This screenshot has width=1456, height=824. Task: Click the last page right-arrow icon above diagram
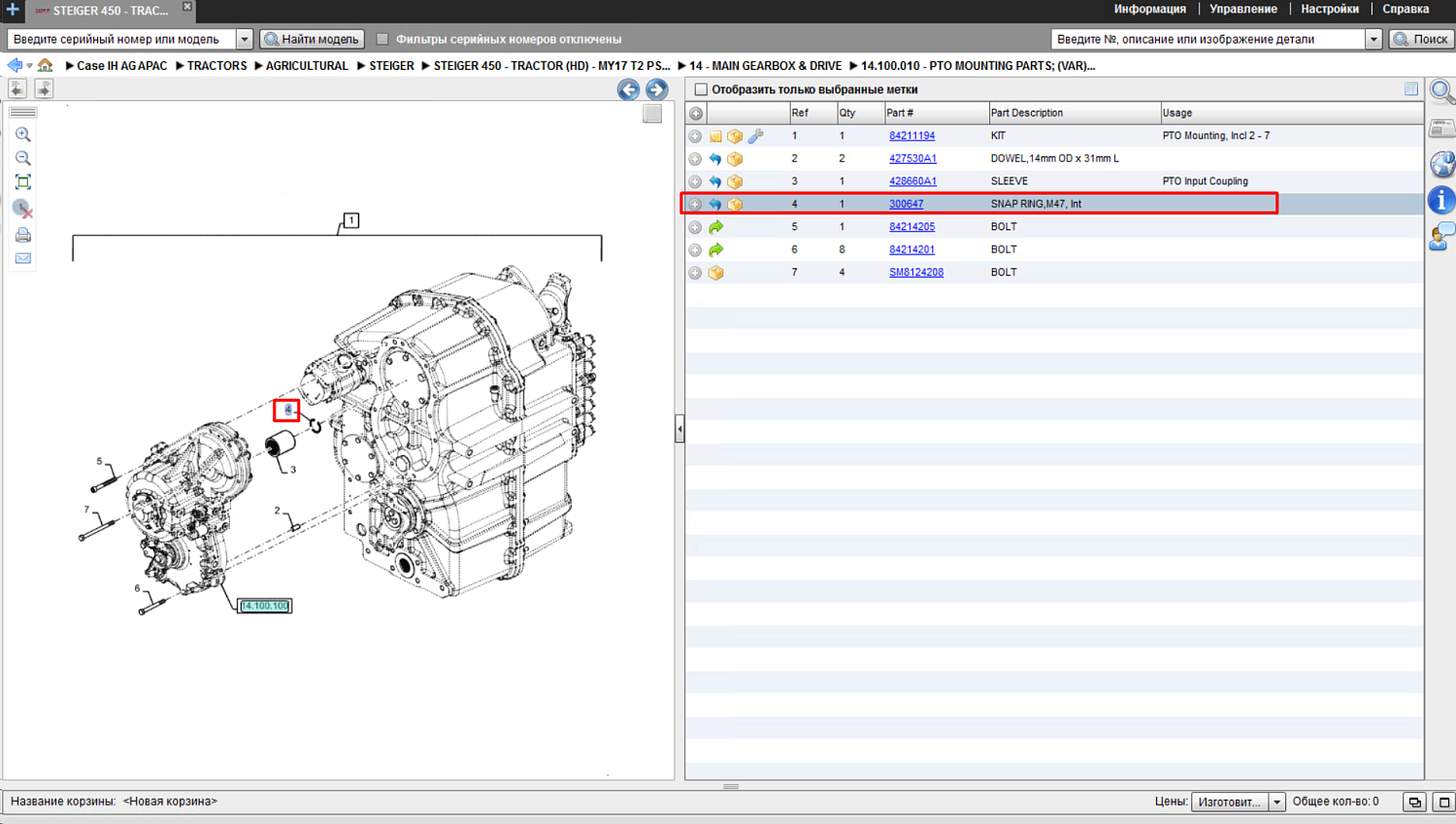(44, 88)
